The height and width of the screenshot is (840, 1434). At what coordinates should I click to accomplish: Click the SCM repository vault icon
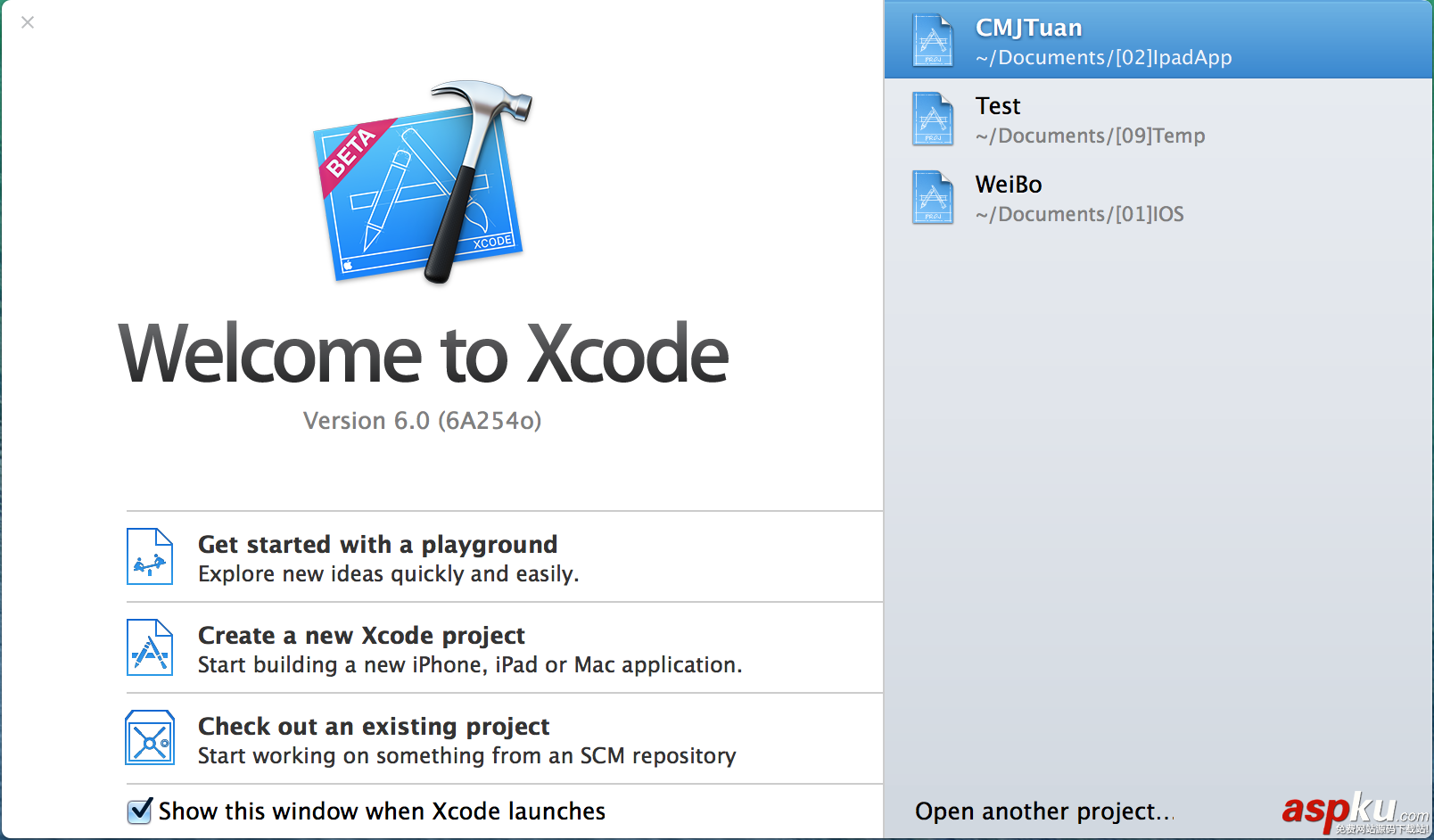[x=149, y=737]
